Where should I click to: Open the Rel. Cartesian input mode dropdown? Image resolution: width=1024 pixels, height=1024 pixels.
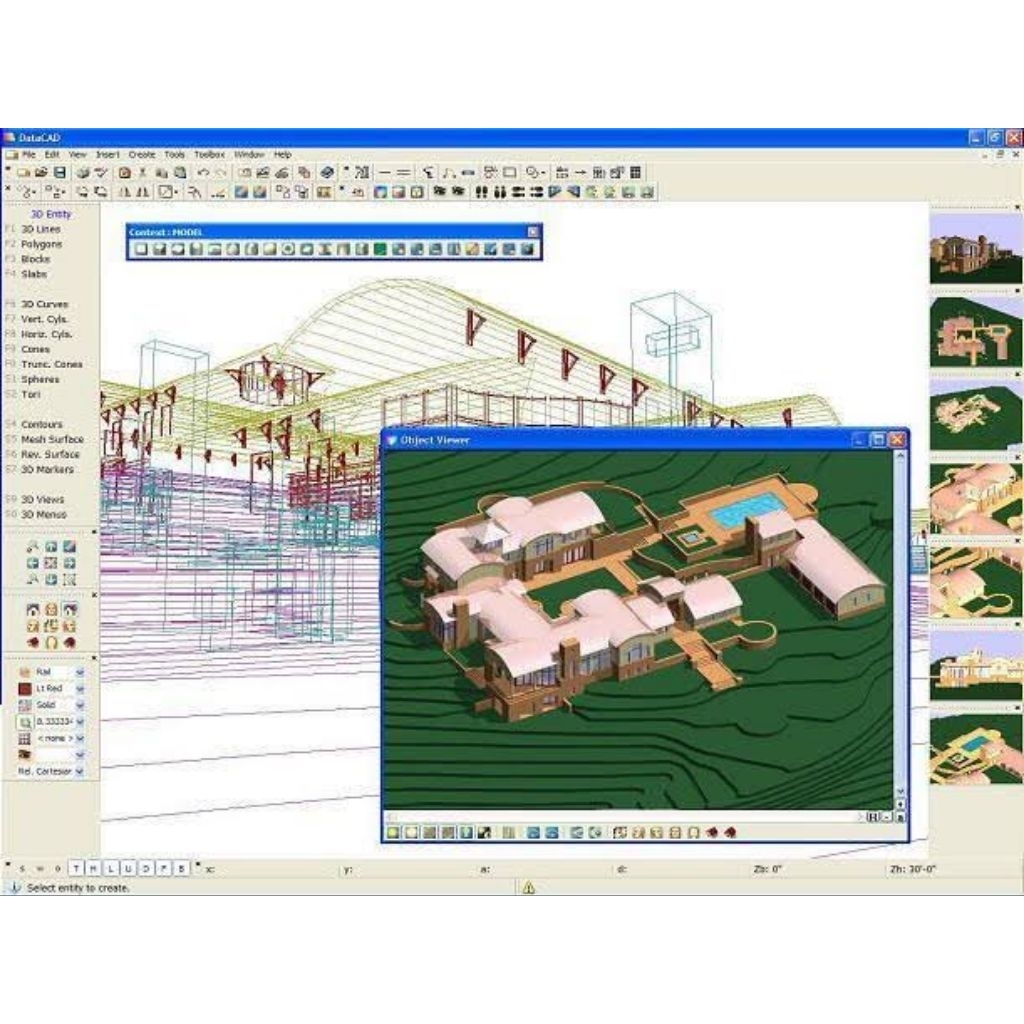click(x=80, y=771)
